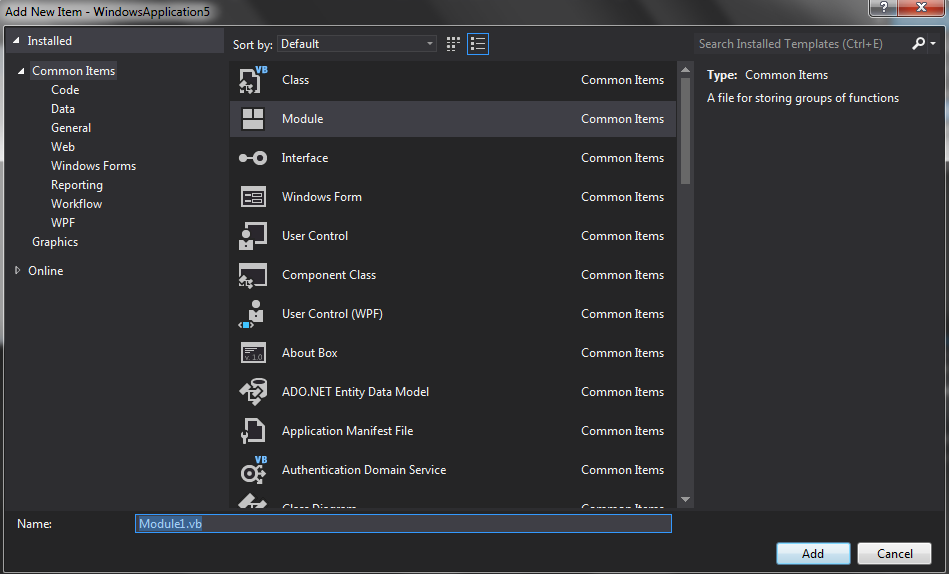Click the Component Class template icon
949x574 pixels.
coord(252,275)
